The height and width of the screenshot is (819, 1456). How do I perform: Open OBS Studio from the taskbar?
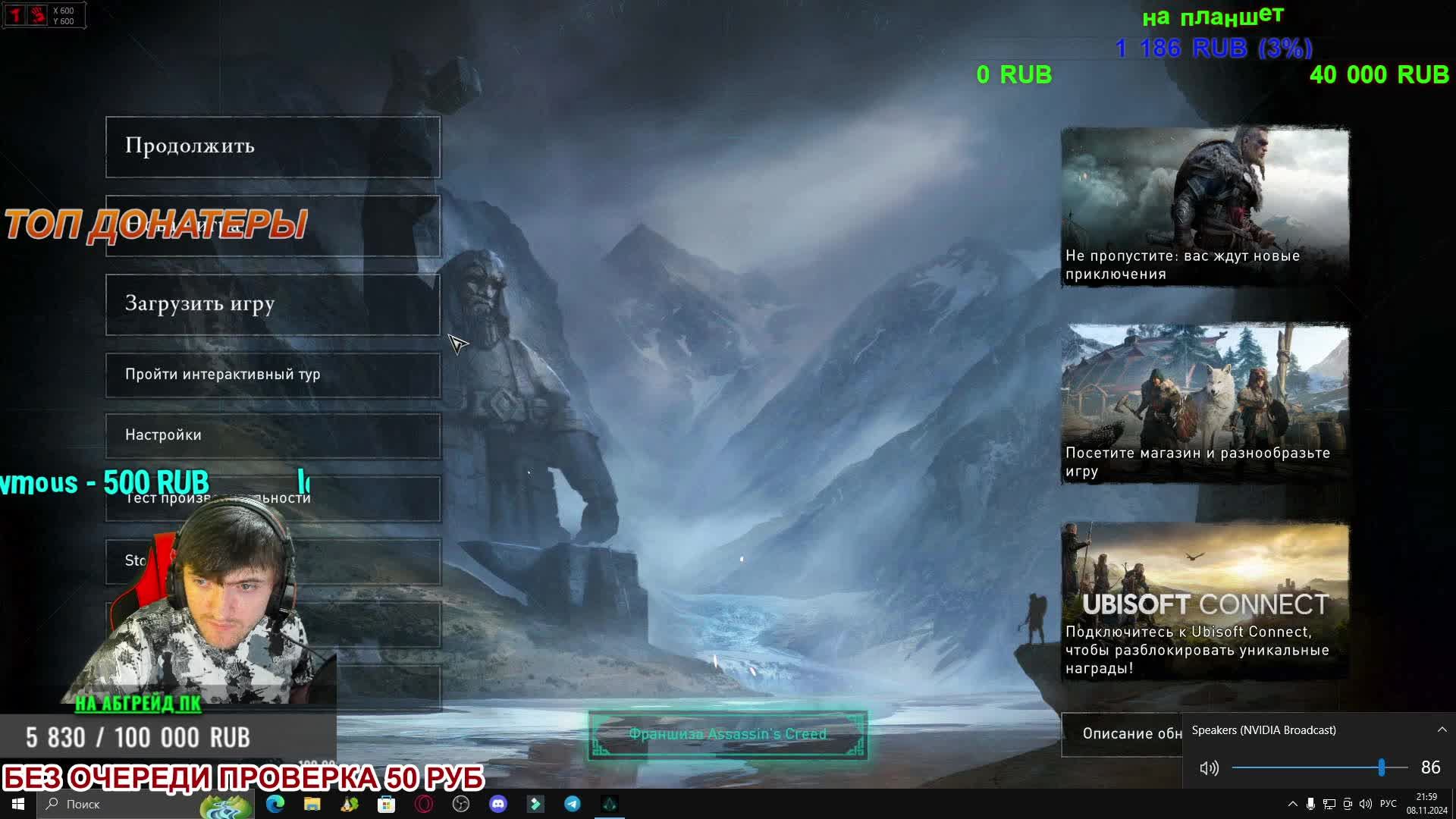[461, 804]
